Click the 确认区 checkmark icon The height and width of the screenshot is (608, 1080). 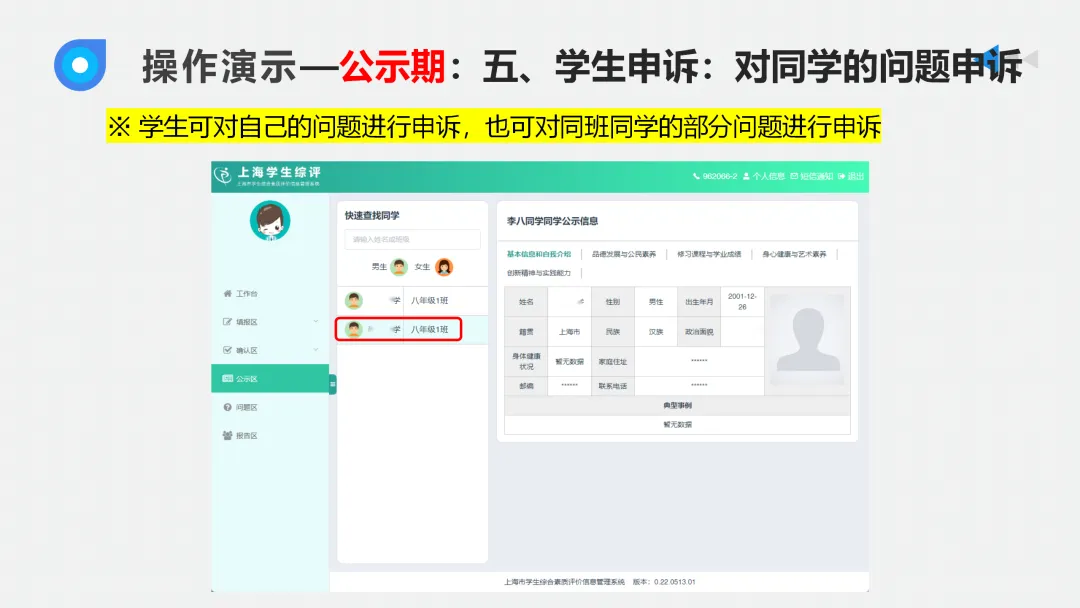227,348
